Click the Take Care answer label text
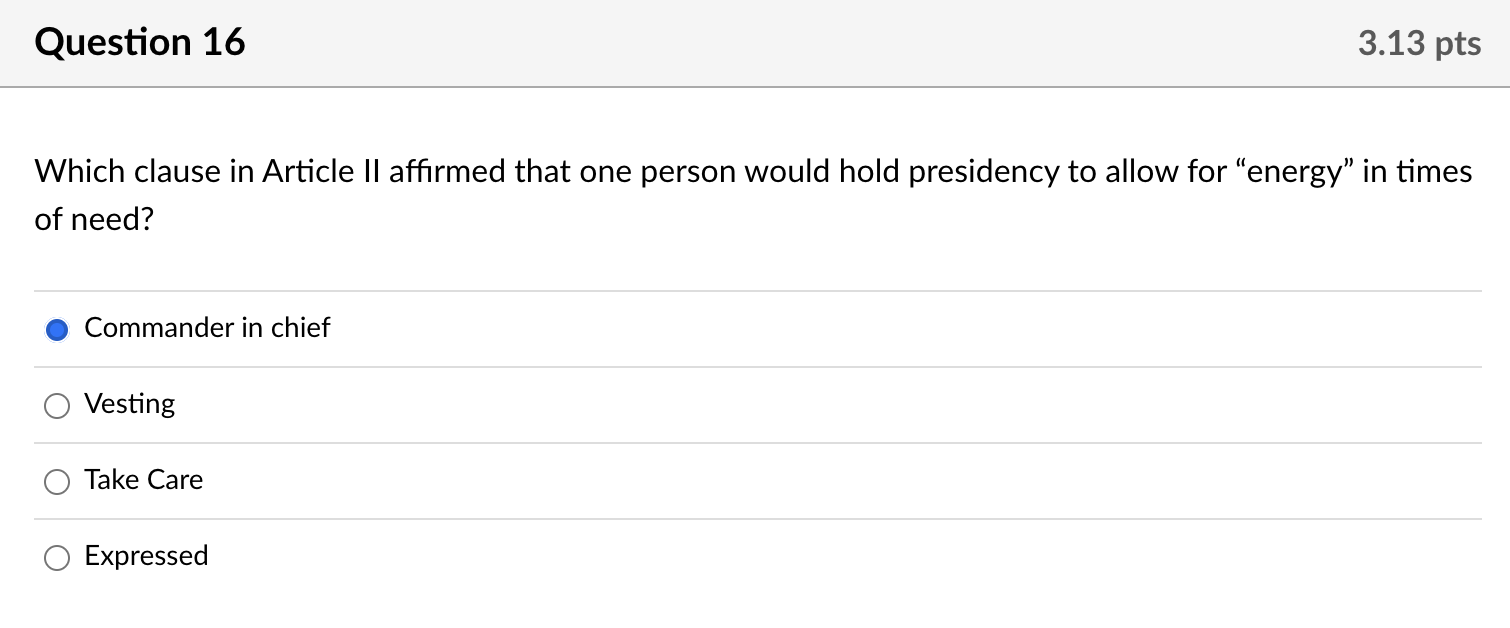Screen dimensions: 1510x628 point(143,480)
